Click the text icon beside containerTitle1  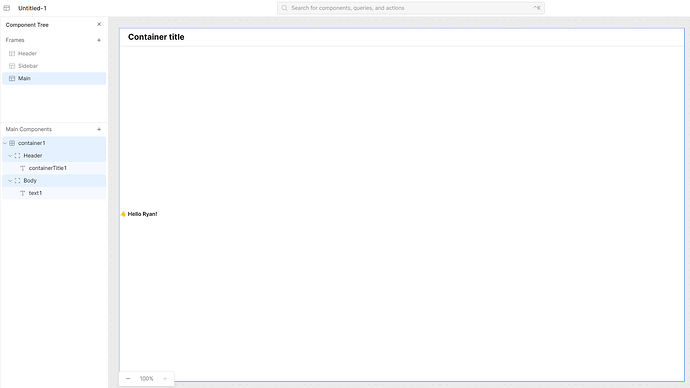pyautogui.click(x=22, y=168)
